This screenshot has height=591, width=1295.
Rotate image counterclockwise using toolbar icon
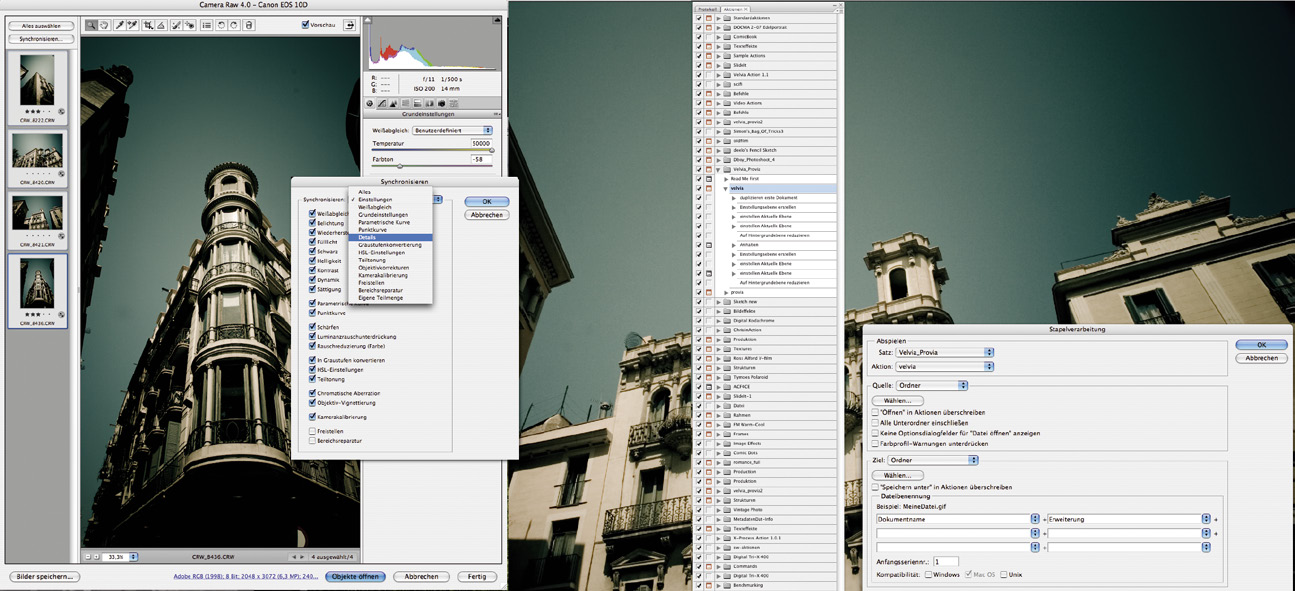[220, 25]
